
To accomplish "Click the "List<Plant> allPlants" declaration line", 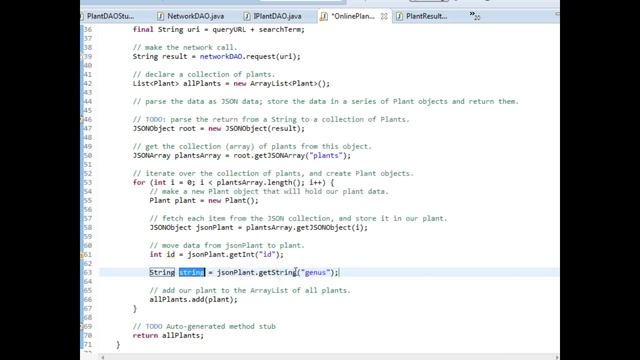I will [x=231, y=84].
